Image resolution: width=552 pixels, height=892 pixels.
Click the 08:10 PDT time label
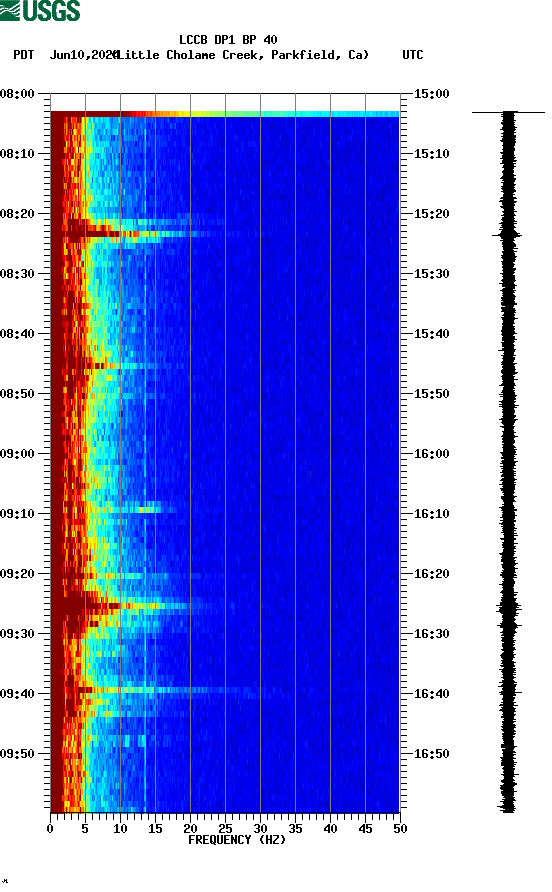17,154
